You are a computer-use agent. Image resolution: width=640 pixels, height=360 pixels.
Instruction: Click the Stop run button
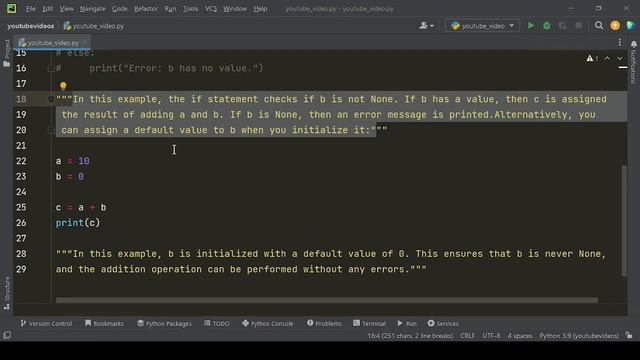coord(578,26)
